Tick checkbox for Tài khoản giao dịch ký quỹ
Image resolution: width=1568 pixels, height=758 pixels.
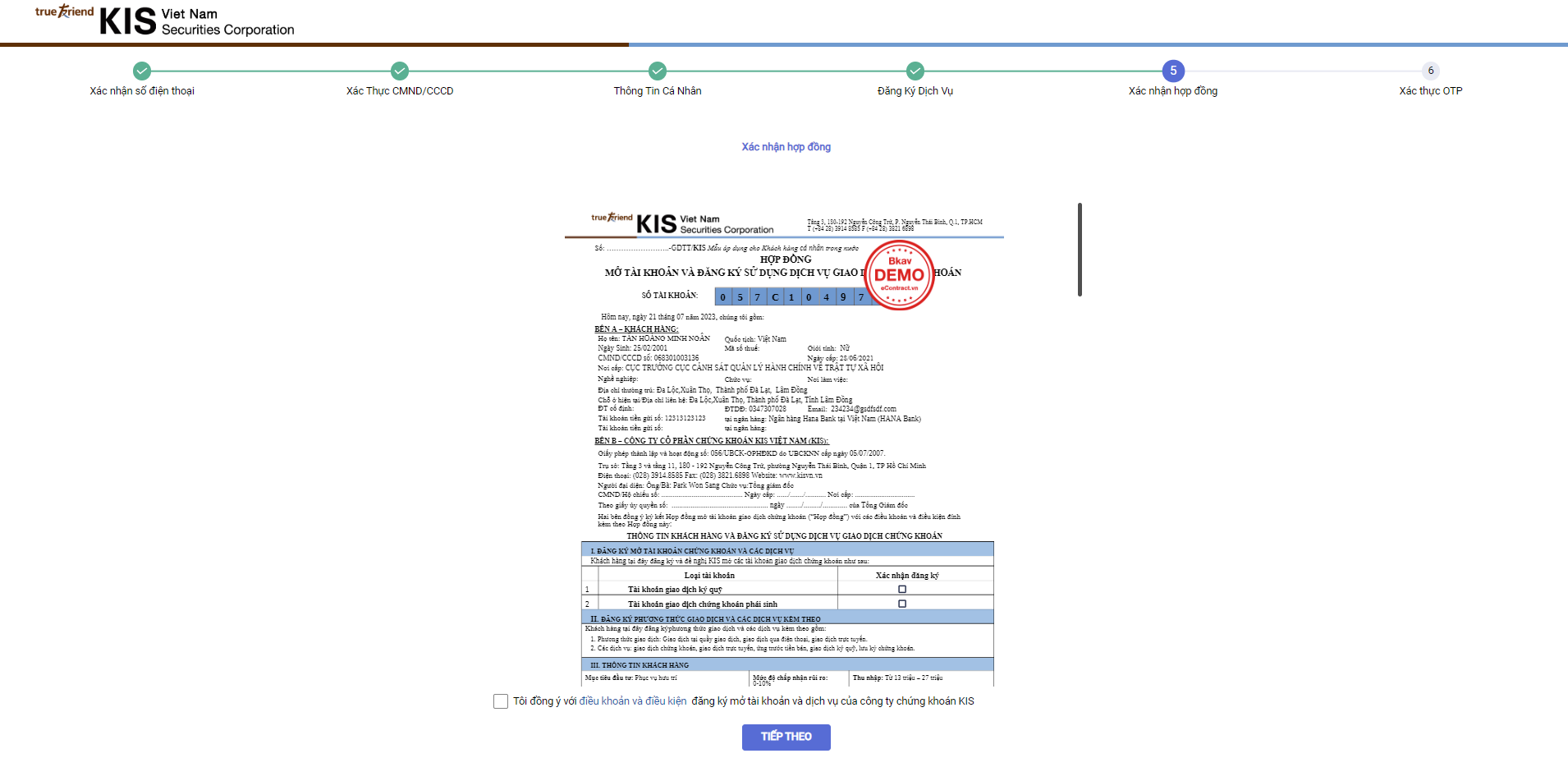[x=902, y=589]
